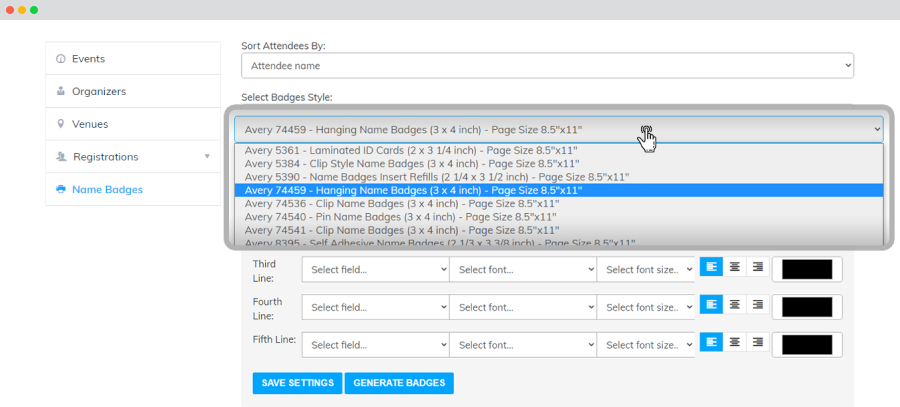This screenshot has width=900, height=407.
Task: Pick Fifth Line text color swatch
Action: click(x=807, y=345)
